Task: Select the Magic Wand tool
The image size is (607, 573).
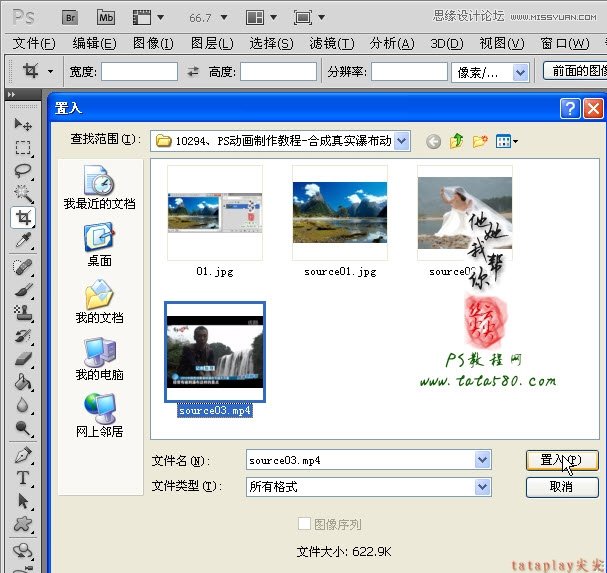Action: (x=23, y=194)
